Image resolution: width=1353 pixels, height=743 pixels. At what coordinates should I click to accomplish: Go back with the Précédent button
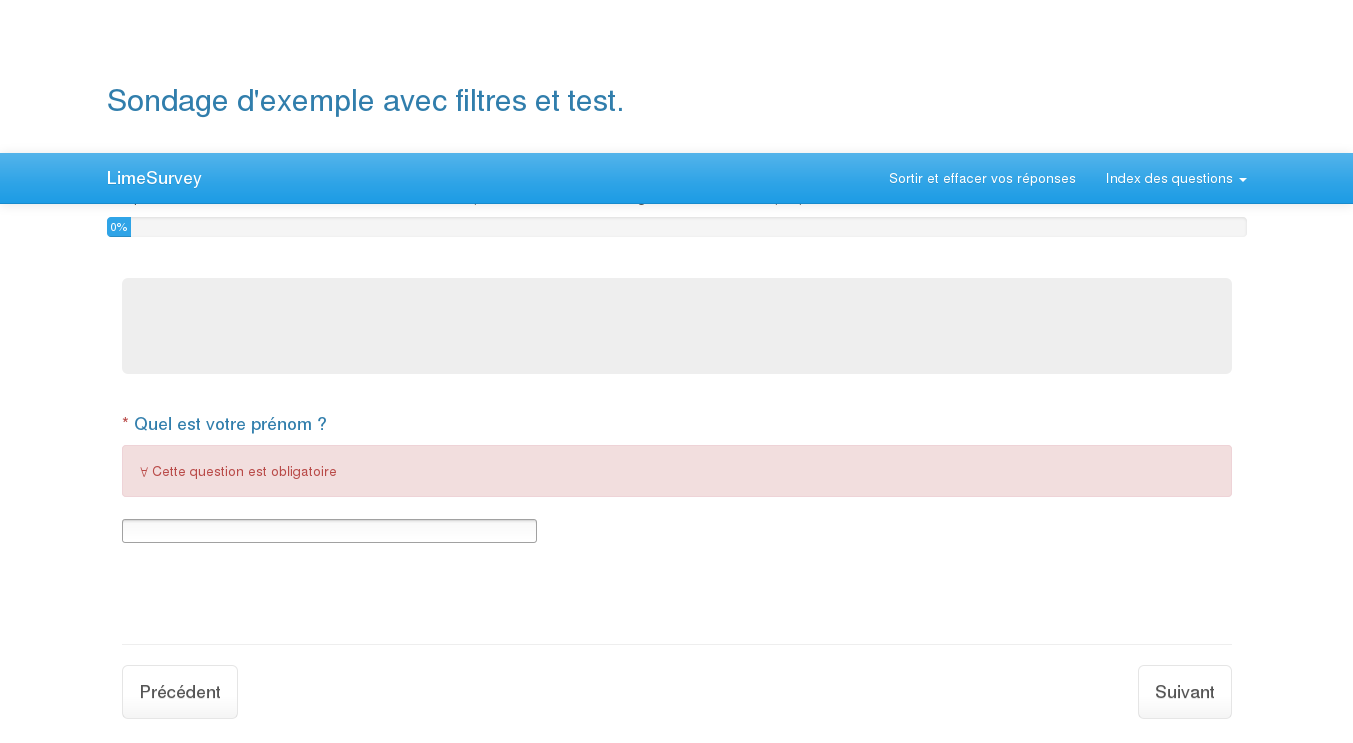(180, 692)
